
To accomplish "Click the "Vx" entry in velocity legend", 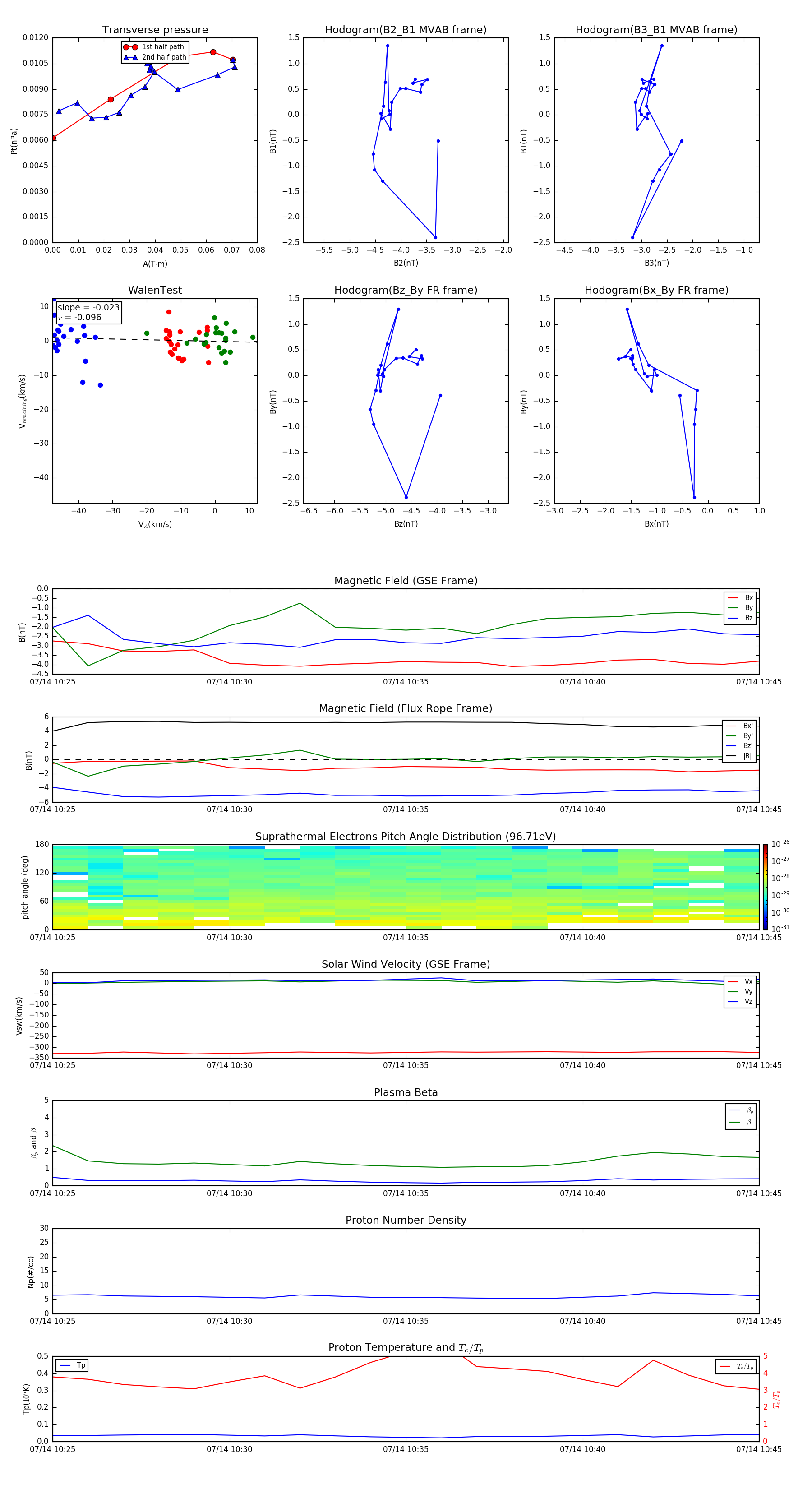I will point(740,982).
